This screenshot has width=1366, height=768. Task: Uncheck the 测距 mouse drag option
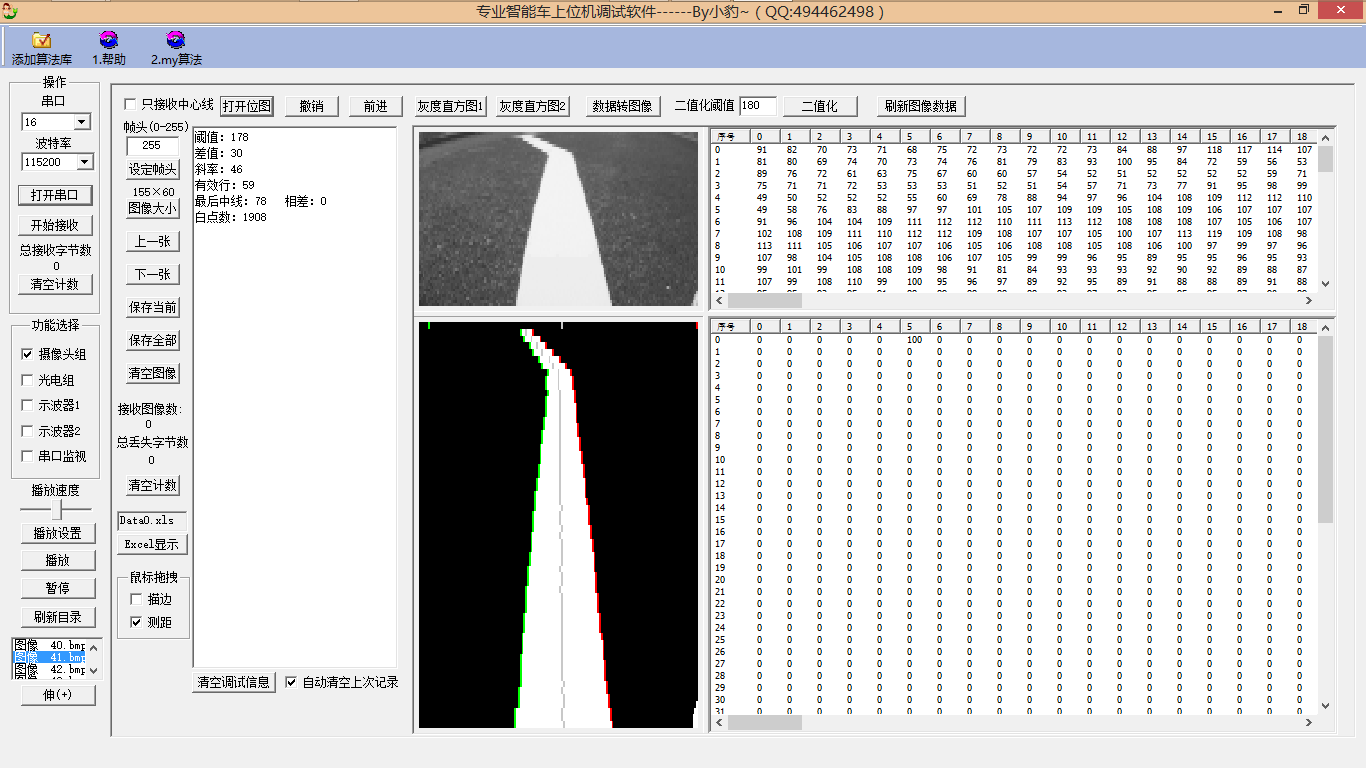pyautogui.click(x=136, y=622)
